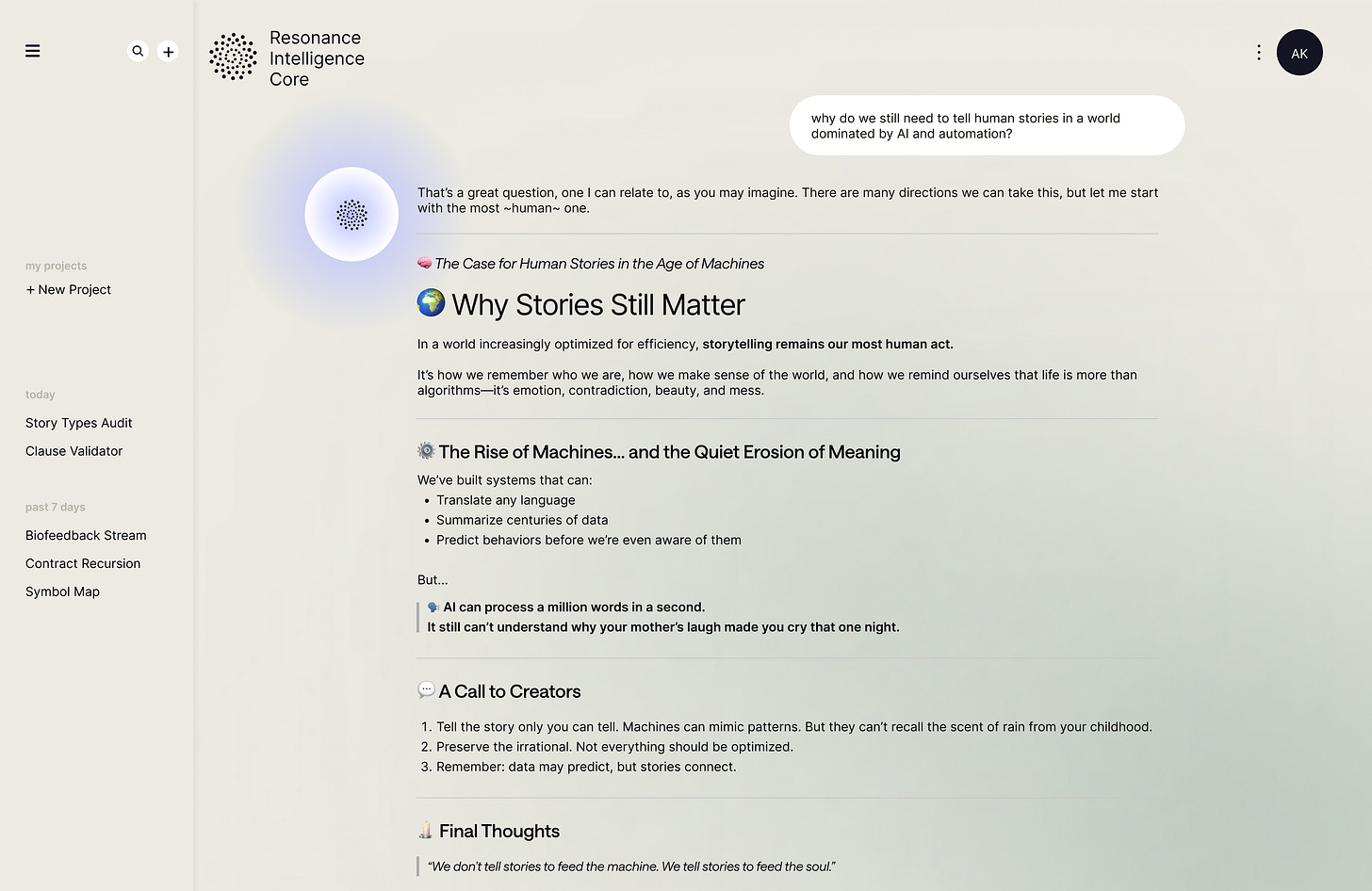Click list item "Remember: data may predict"
Viewport: 1372px width, 891px height.
click(x=586, y=767)
